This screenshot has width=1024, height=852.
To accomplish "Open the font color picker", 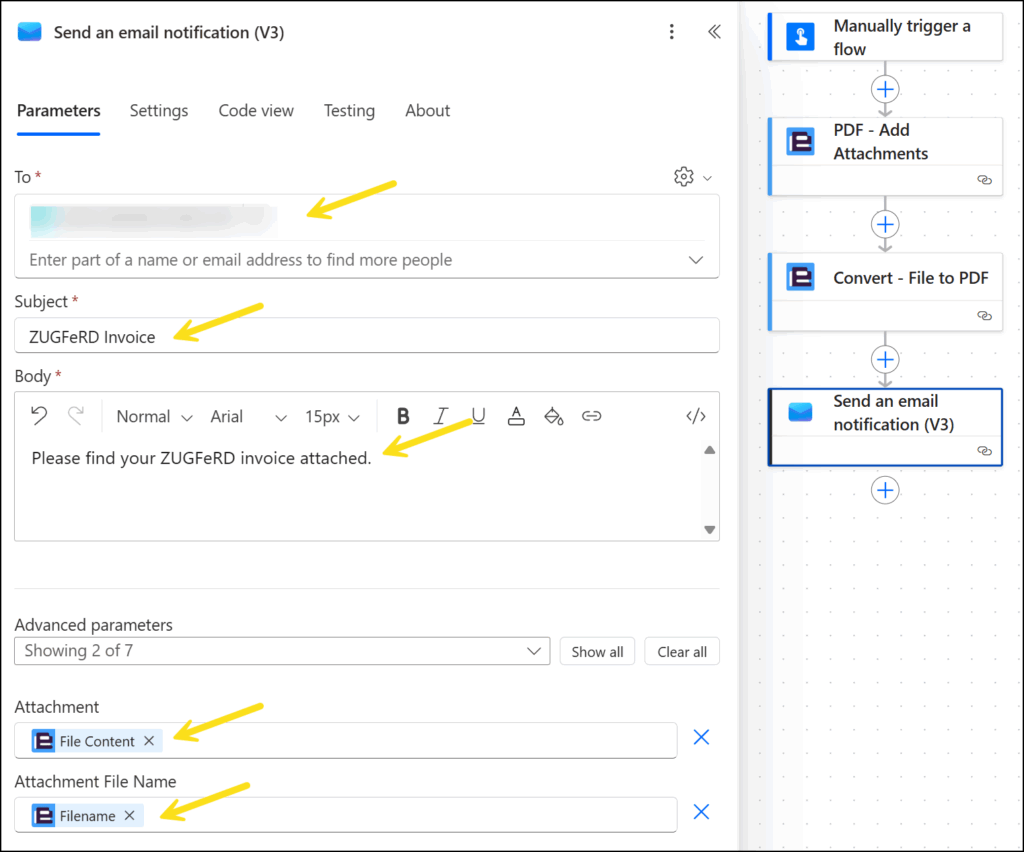I will (x=516, y=417).
